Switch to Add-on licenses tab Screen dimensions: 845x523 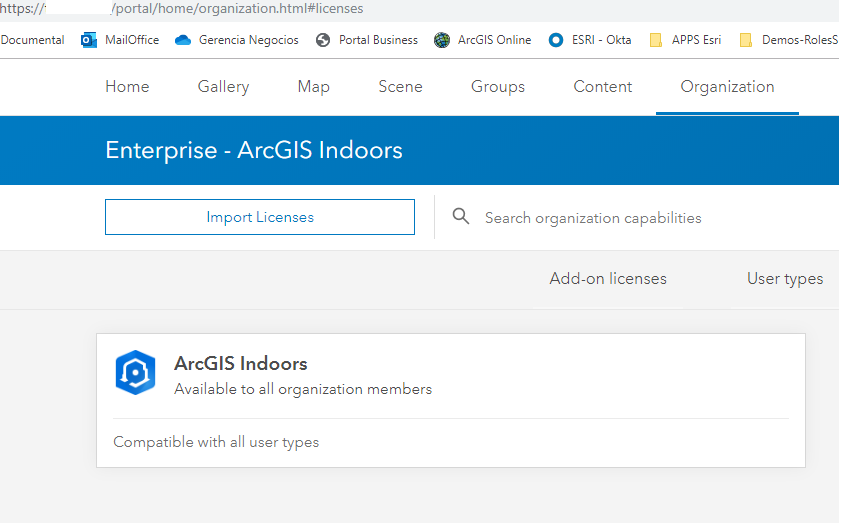coord(608,279)
